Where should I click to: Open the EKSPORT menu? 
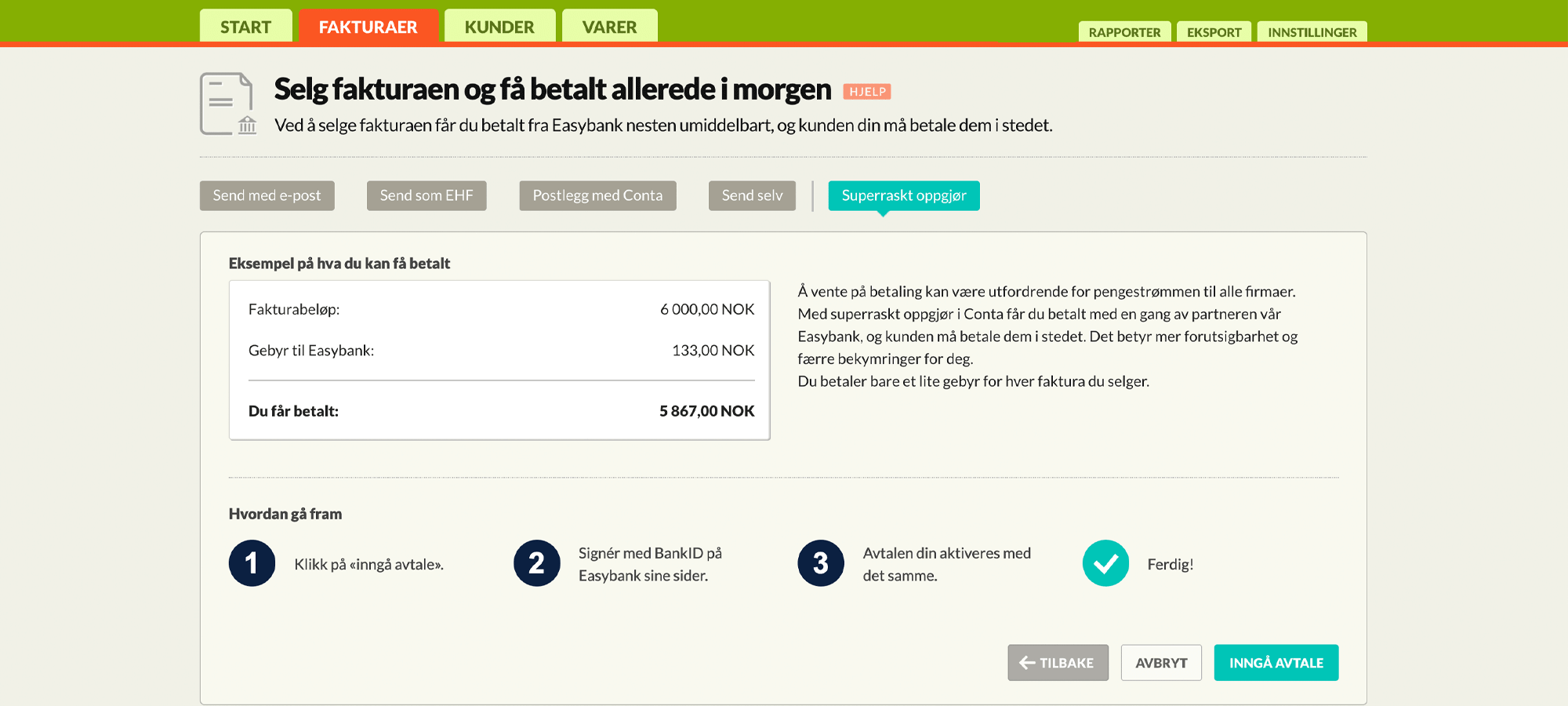click(x=1214, y=32)
